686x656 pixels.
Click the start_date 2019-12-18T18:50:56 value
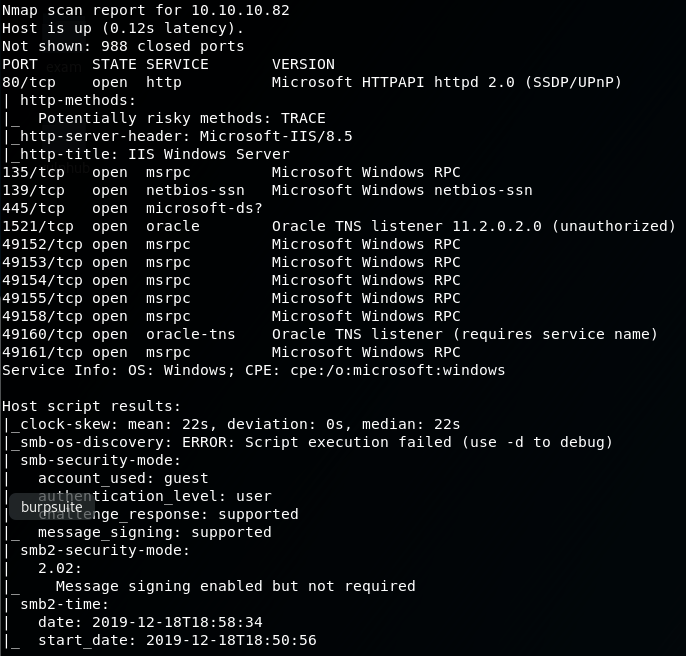click(x=231, y=640)
